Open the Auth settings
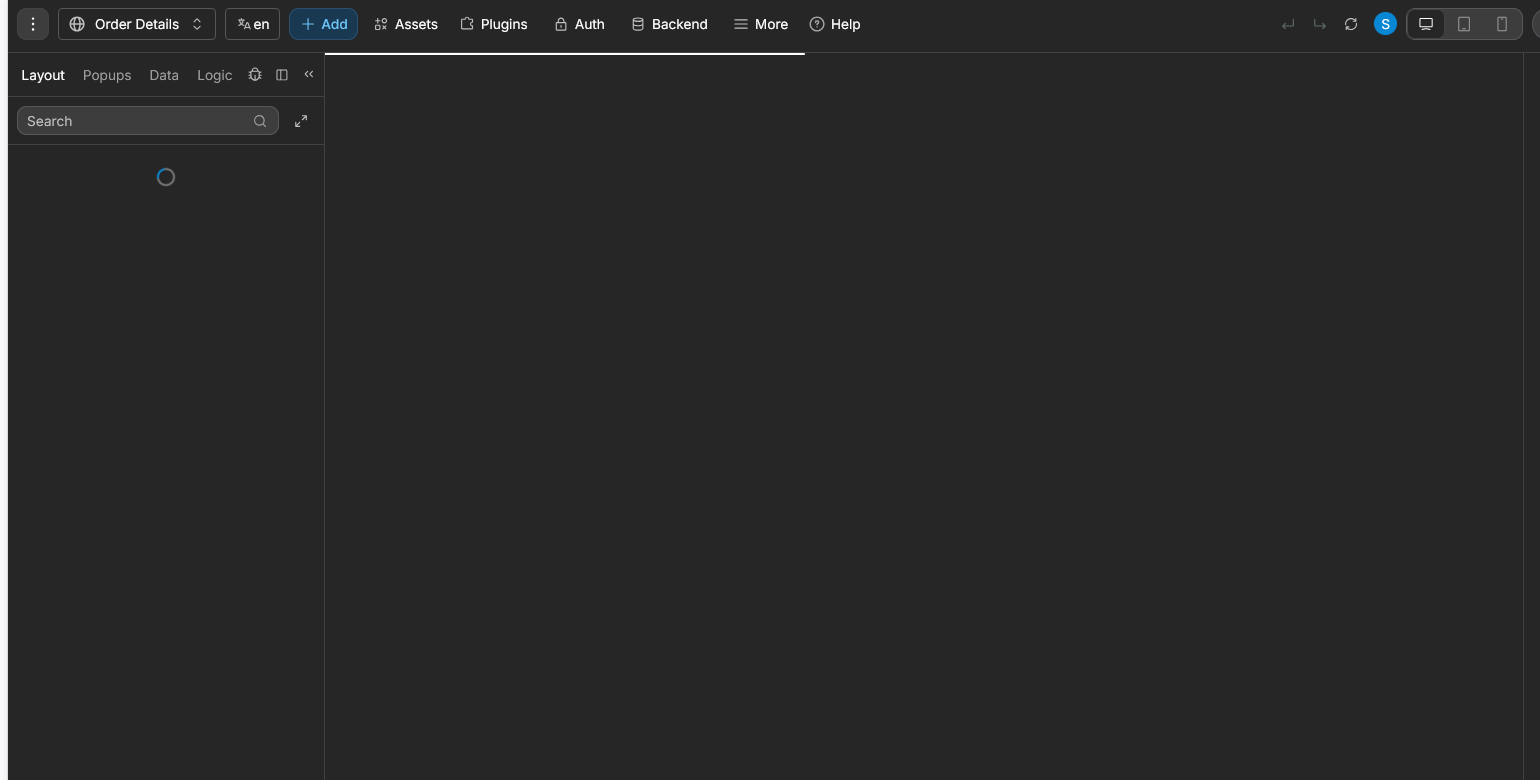 pos(579,24)
